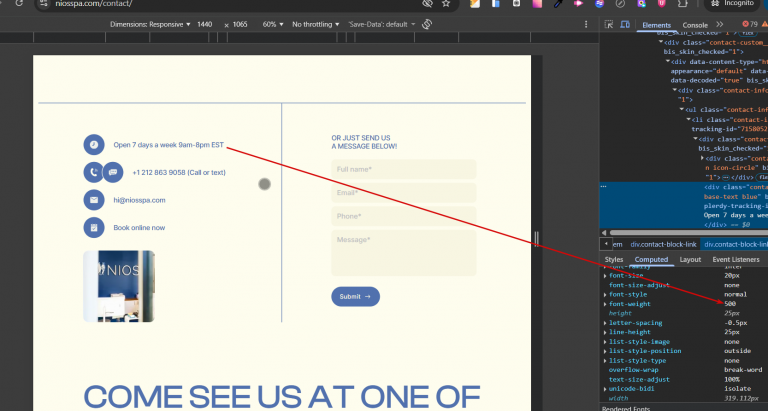Expand the unicode-bidi computed property

point(605,389)
